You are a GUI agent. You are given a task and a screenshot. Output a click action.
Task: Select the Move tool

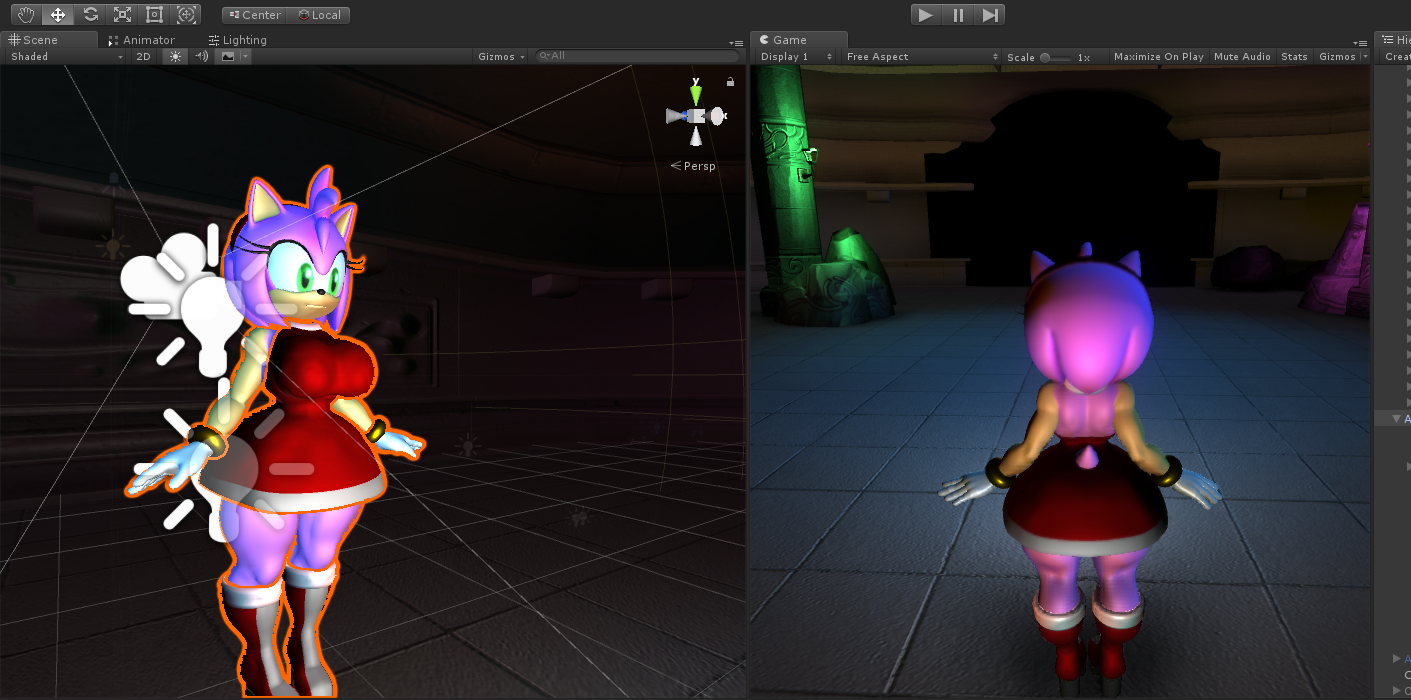click(x=58, y=15)
